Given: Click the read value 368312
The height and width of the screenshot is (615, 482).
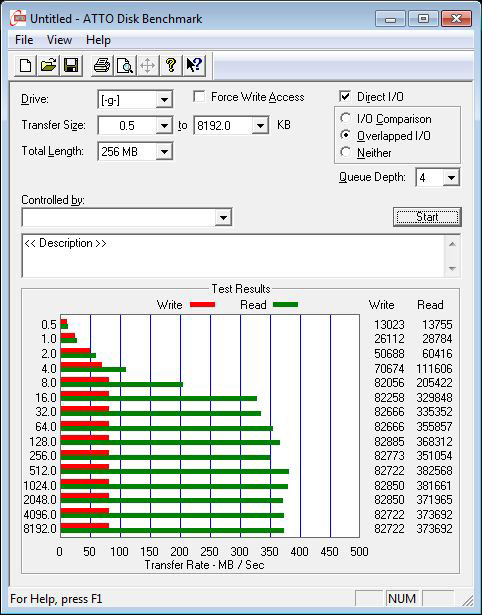Looking at the screenshot, I should click(434, 442).
